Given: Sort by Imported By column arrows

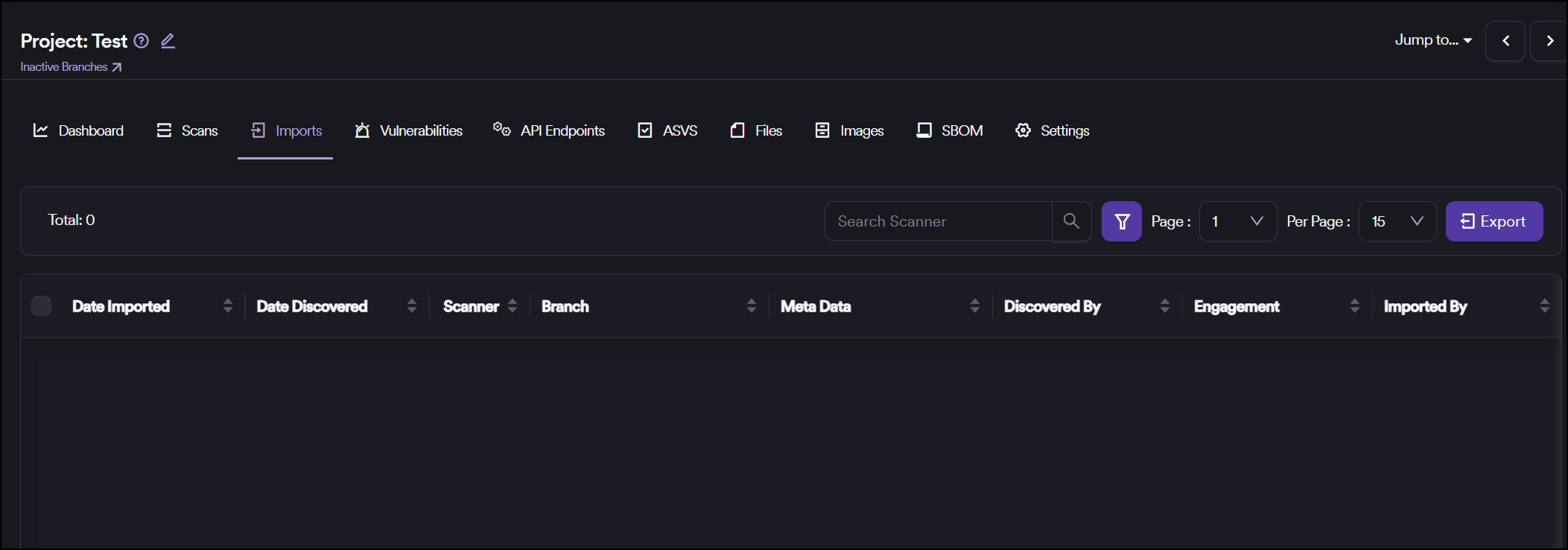Looking at the screenshot, I should pos(1544,306).
